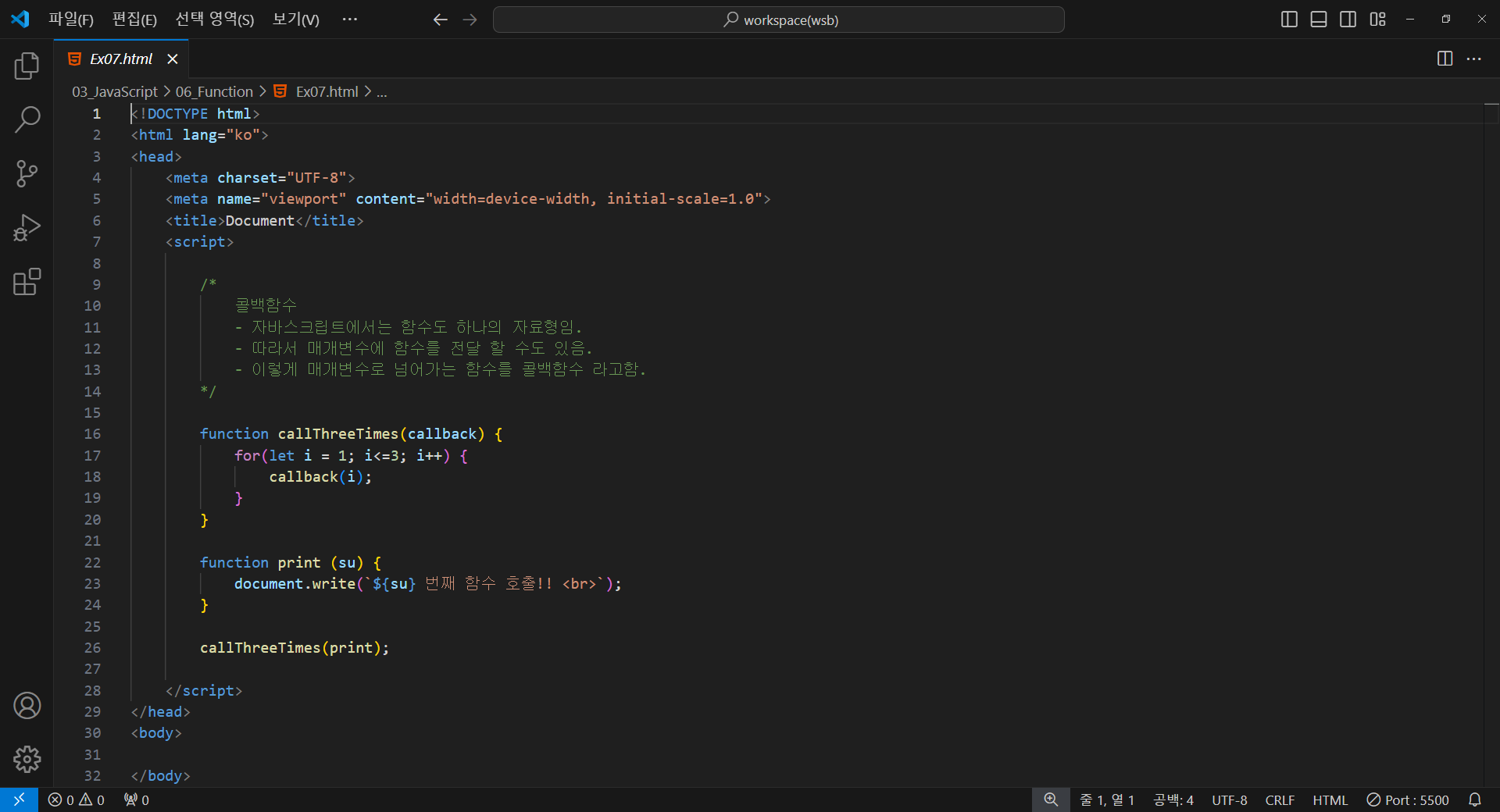Screen dimensions: 1500x812
Task: Click the comment title 콜백함수 on line 10
Action: (x=266, y=305)
